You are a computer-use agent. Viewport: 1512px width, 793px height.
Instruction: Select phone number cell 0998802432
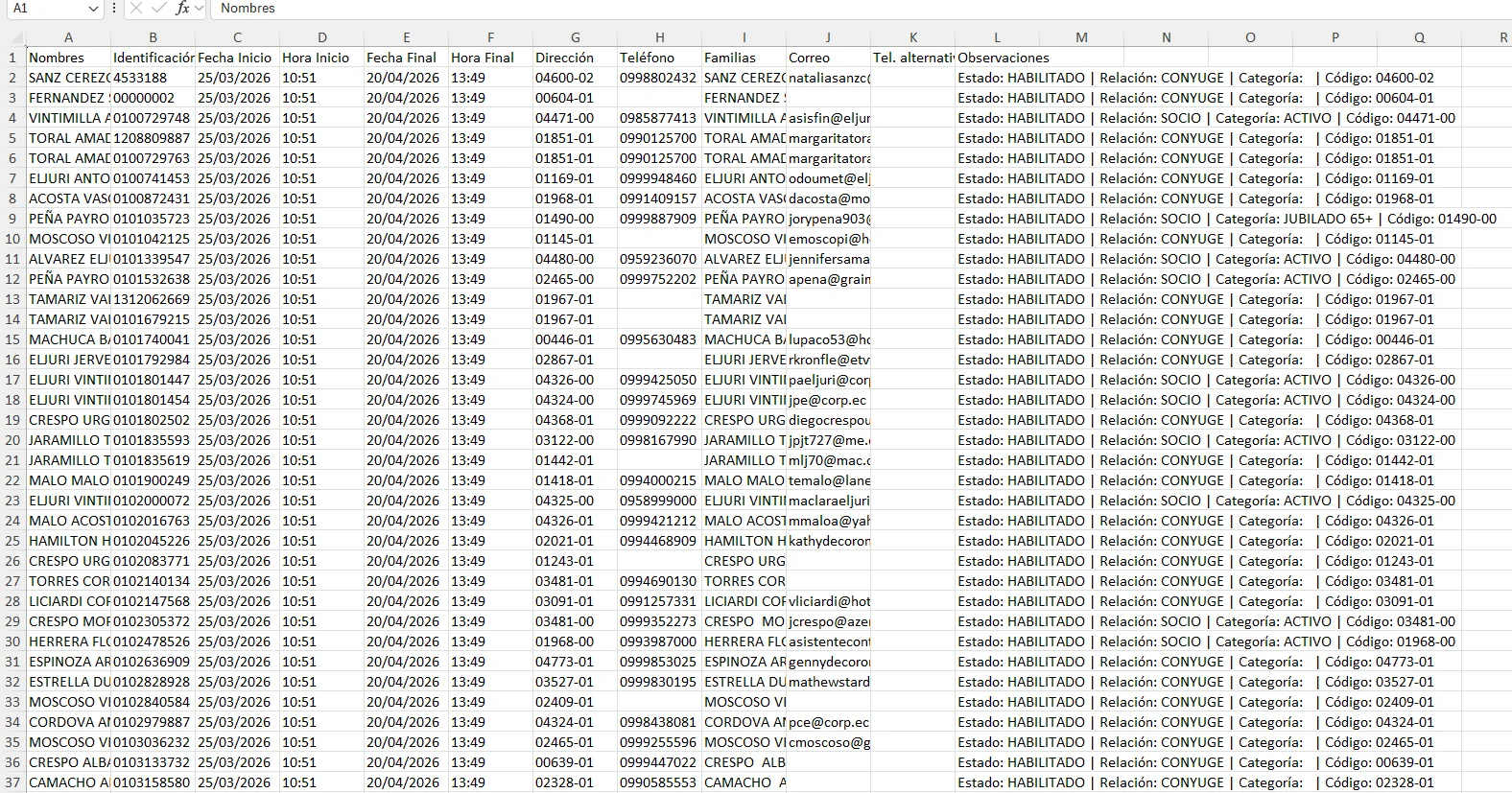pos(659,78)
